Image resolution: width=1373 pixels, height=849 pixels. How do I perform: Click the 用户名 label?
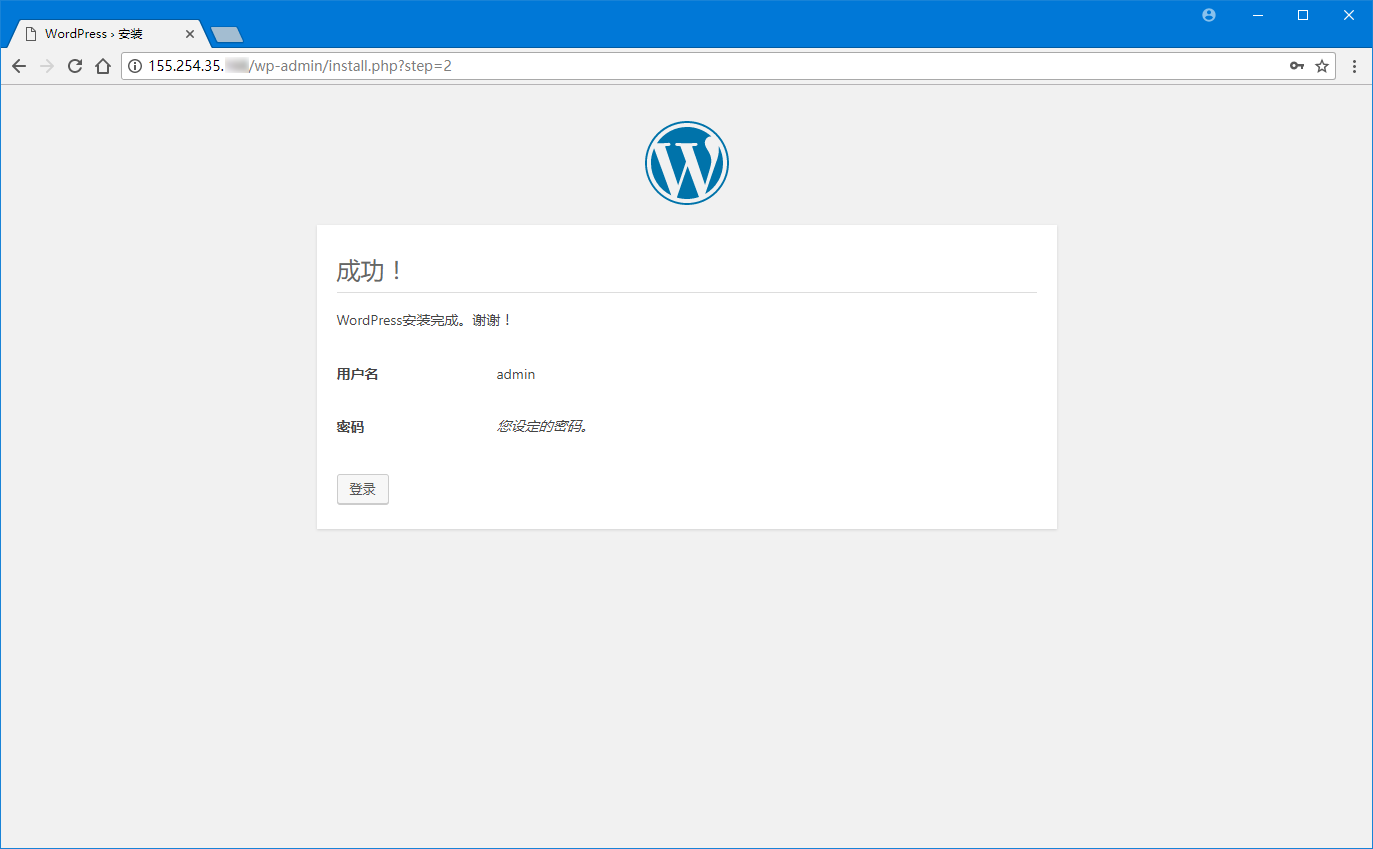pyautogui.click(x=357, y=374)
